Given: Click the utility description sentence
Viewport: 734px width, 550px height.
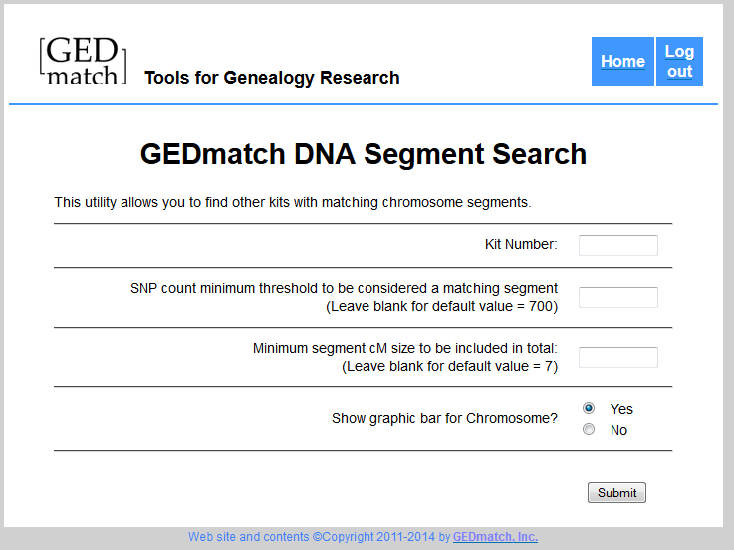Looking at the screenshot, I should click(x=292, y=202).
